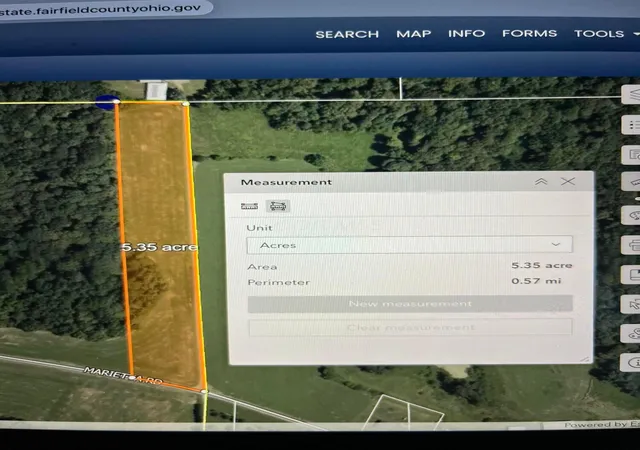
Task: Open the FORMS menu item
Action: pyautogui.click(x=529, y=33)
